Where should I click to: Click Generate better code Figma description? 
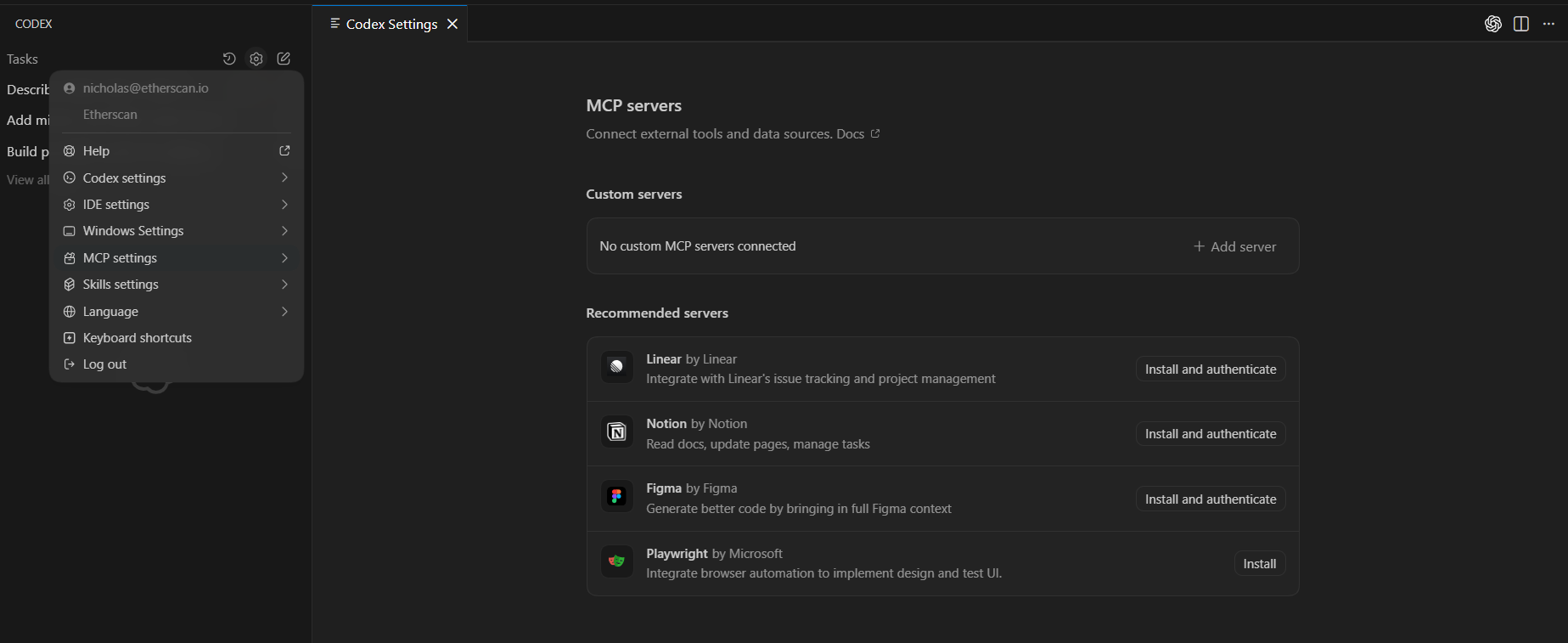799,509
